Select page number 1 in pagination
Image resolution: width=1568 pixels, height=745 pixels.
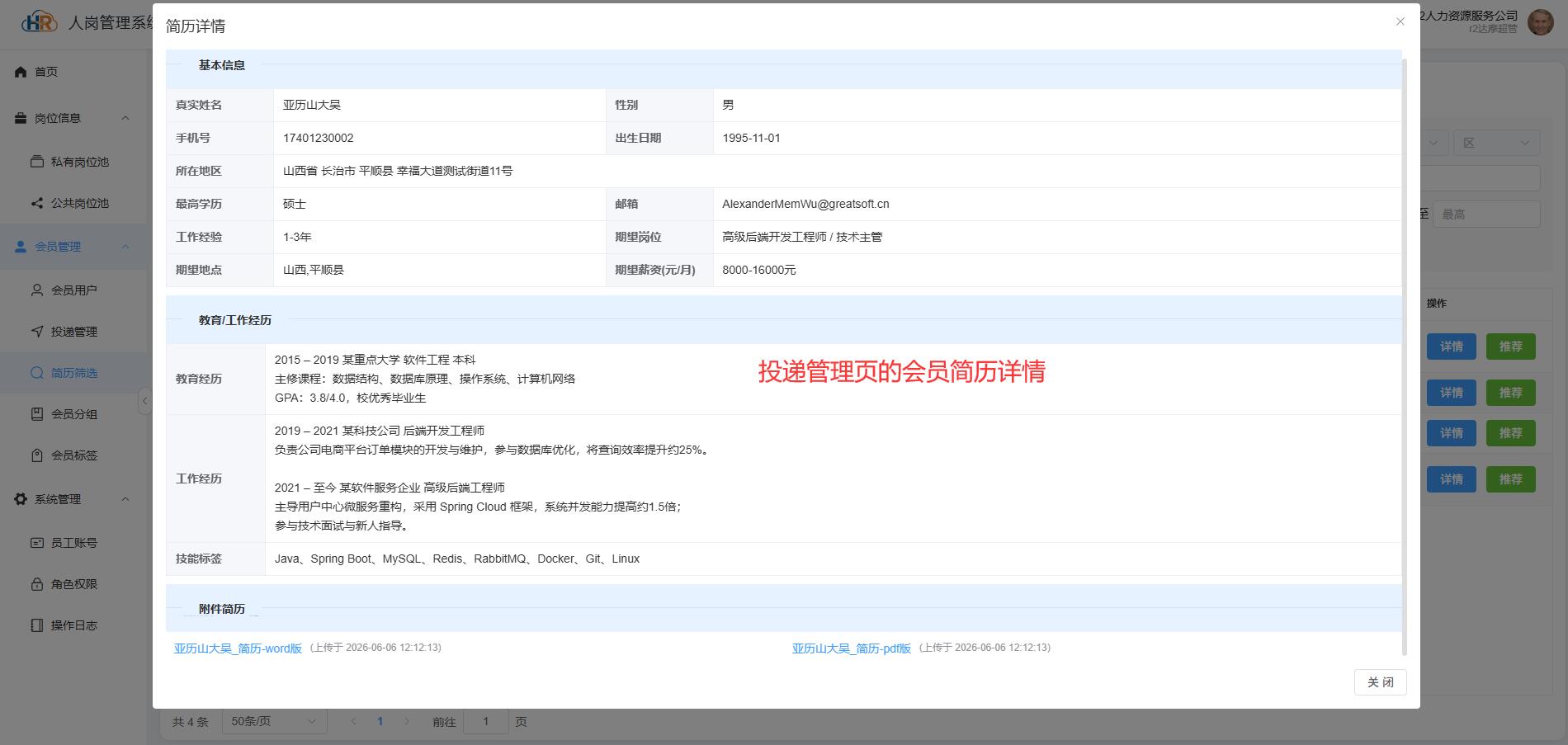(380, 721)
